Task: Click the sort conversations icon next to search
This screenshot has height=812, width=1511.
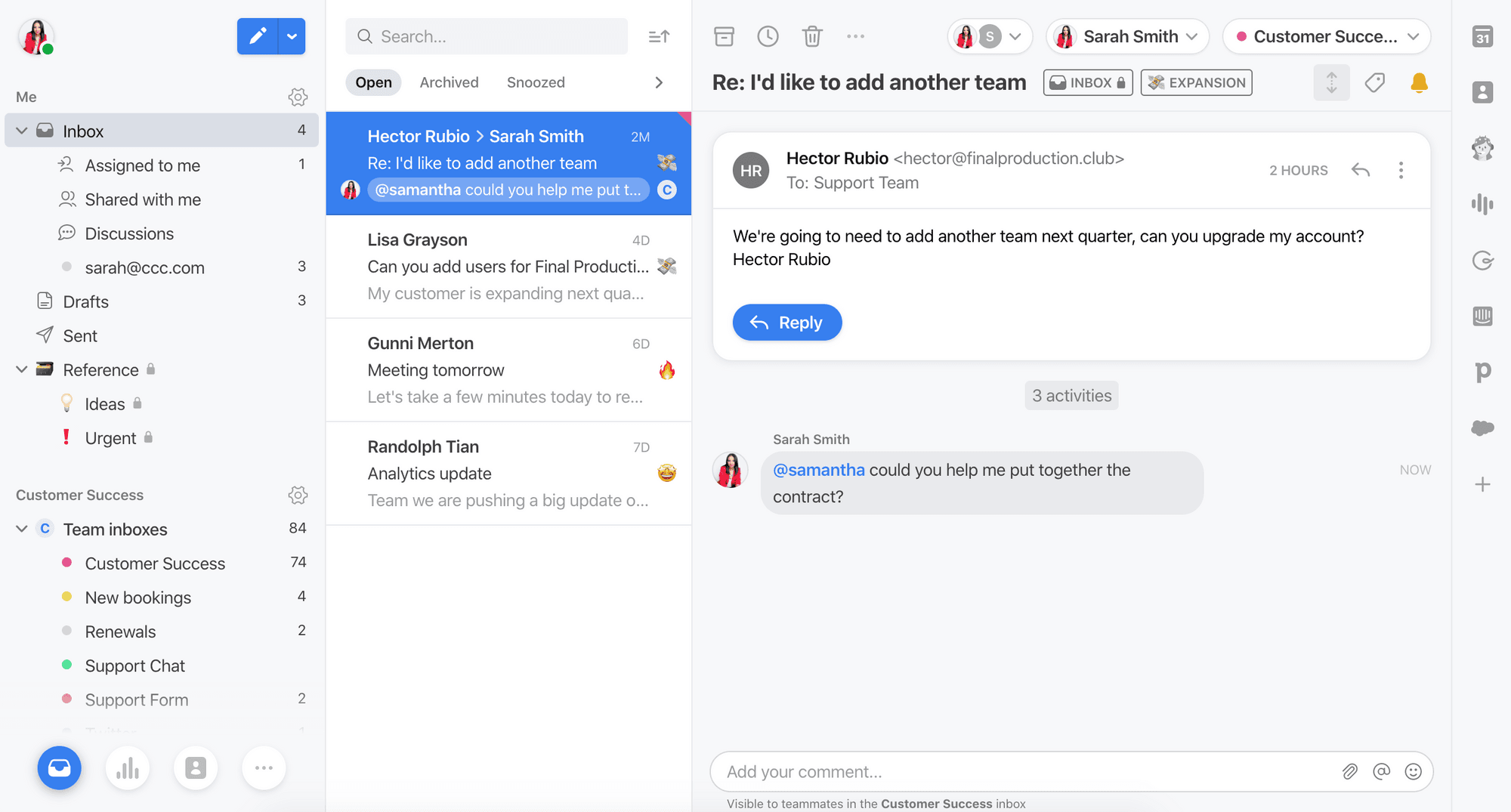Action: tap(659, 36)
